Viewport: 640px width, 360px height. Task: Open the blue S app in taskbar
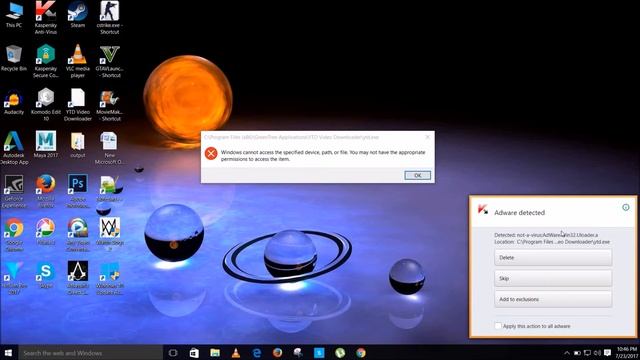319,353
